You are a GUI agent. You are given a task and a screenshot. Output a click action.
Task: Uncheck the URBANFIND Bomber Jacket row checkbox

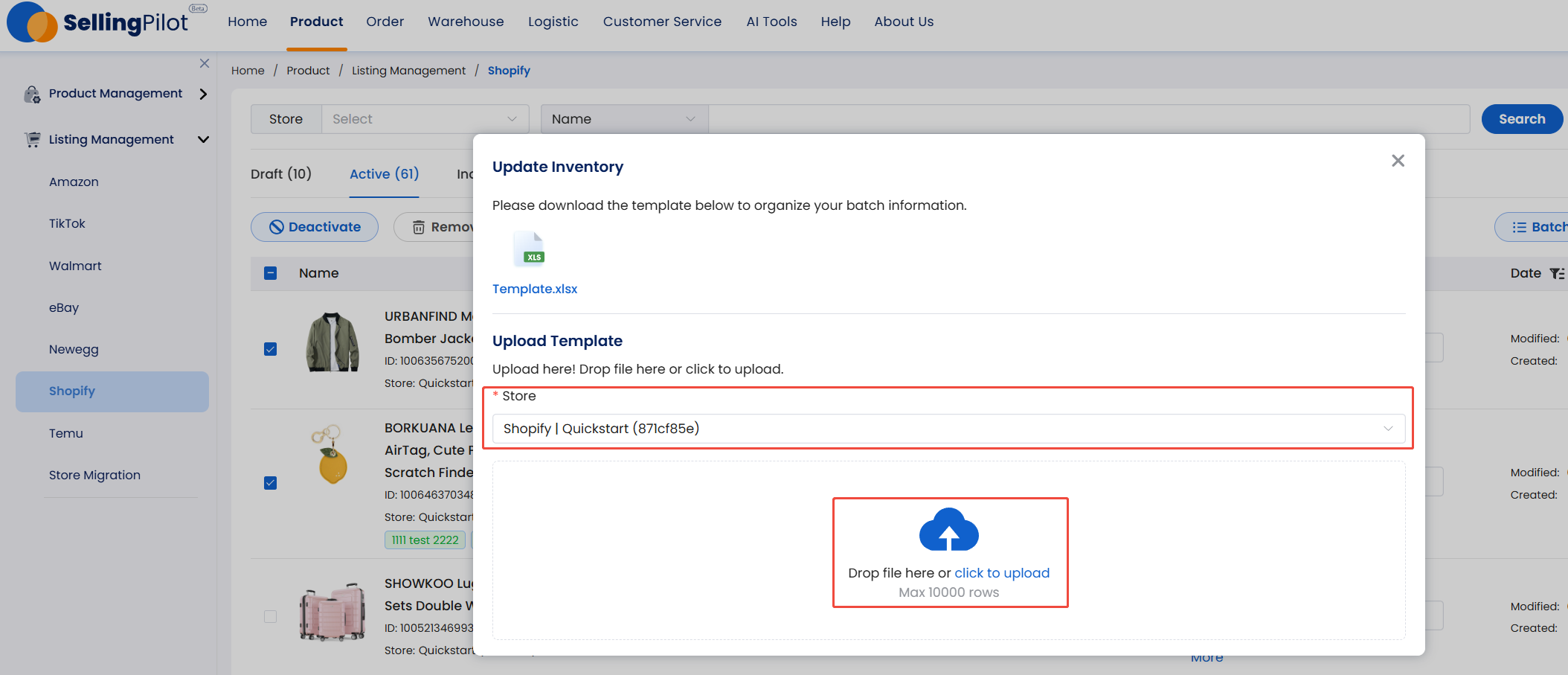(271, 349)
